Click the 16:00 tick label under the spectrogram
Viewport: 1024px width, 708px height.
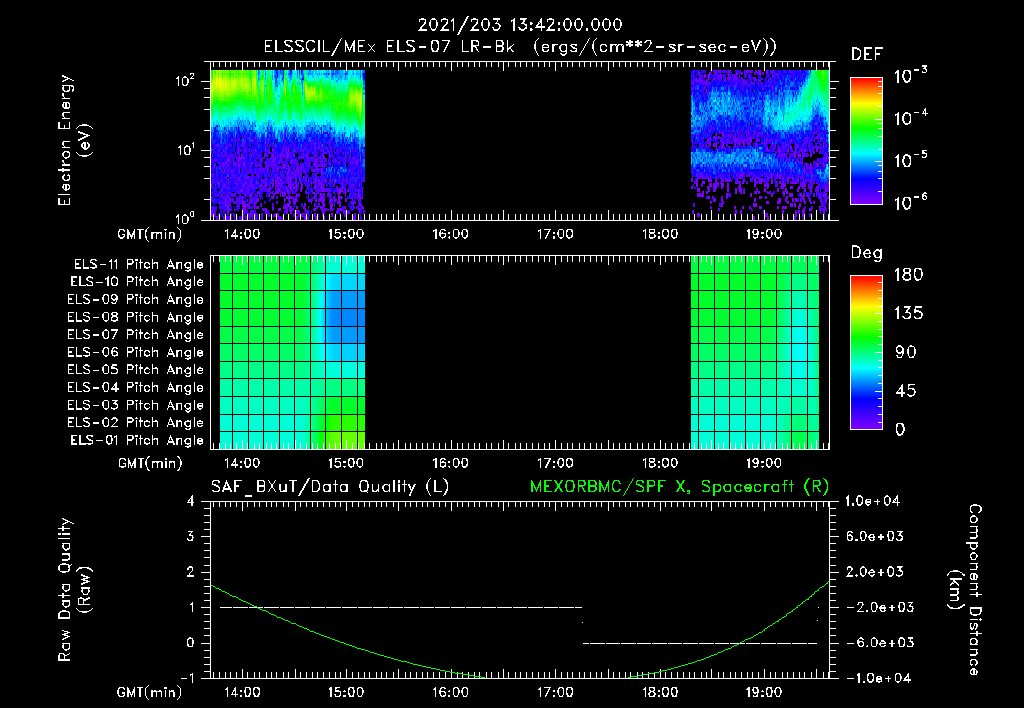(x=451, y=234)
